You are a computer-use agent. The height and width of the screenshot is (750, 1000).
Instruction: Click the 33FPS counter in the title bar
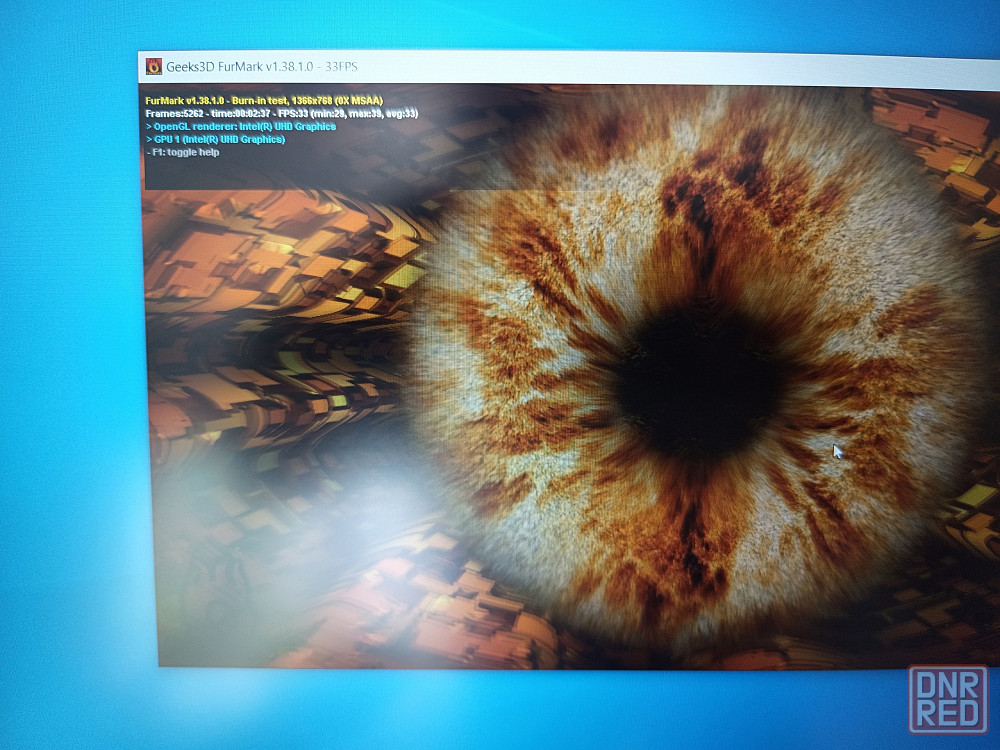coord(342,66)
